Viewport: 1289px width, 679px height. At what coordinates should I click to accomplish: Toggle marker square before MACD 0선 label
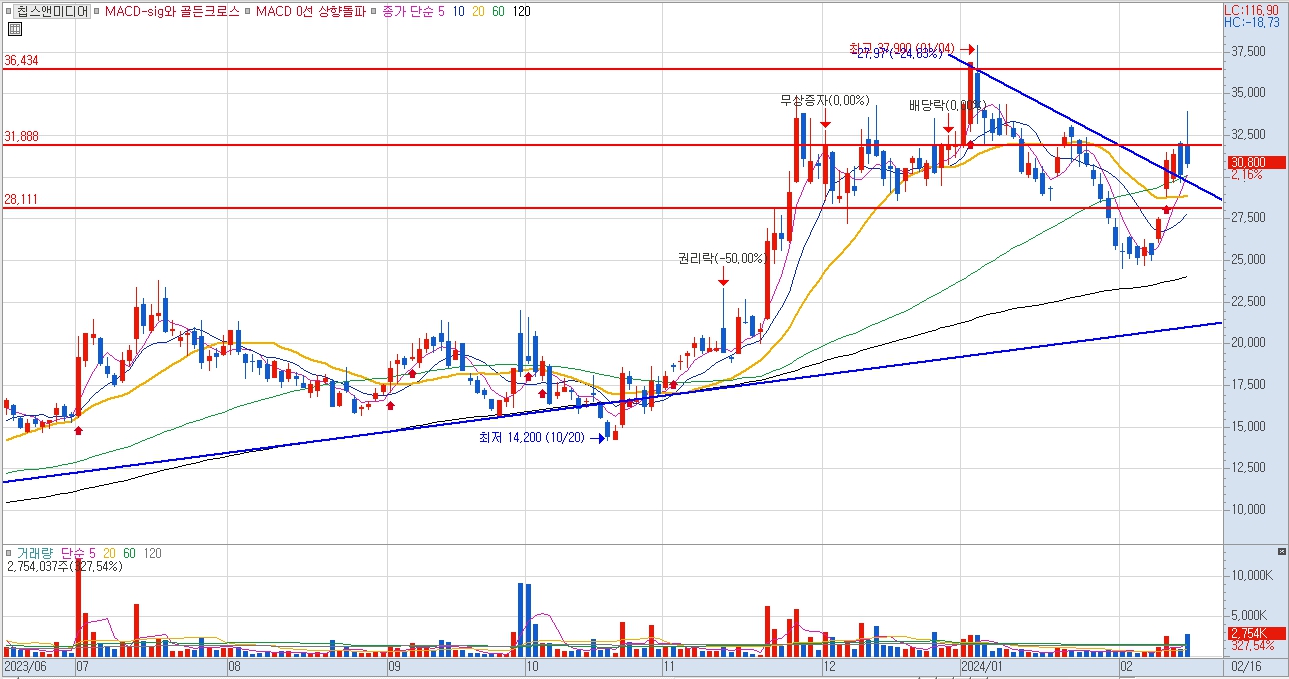pos(247,12)
